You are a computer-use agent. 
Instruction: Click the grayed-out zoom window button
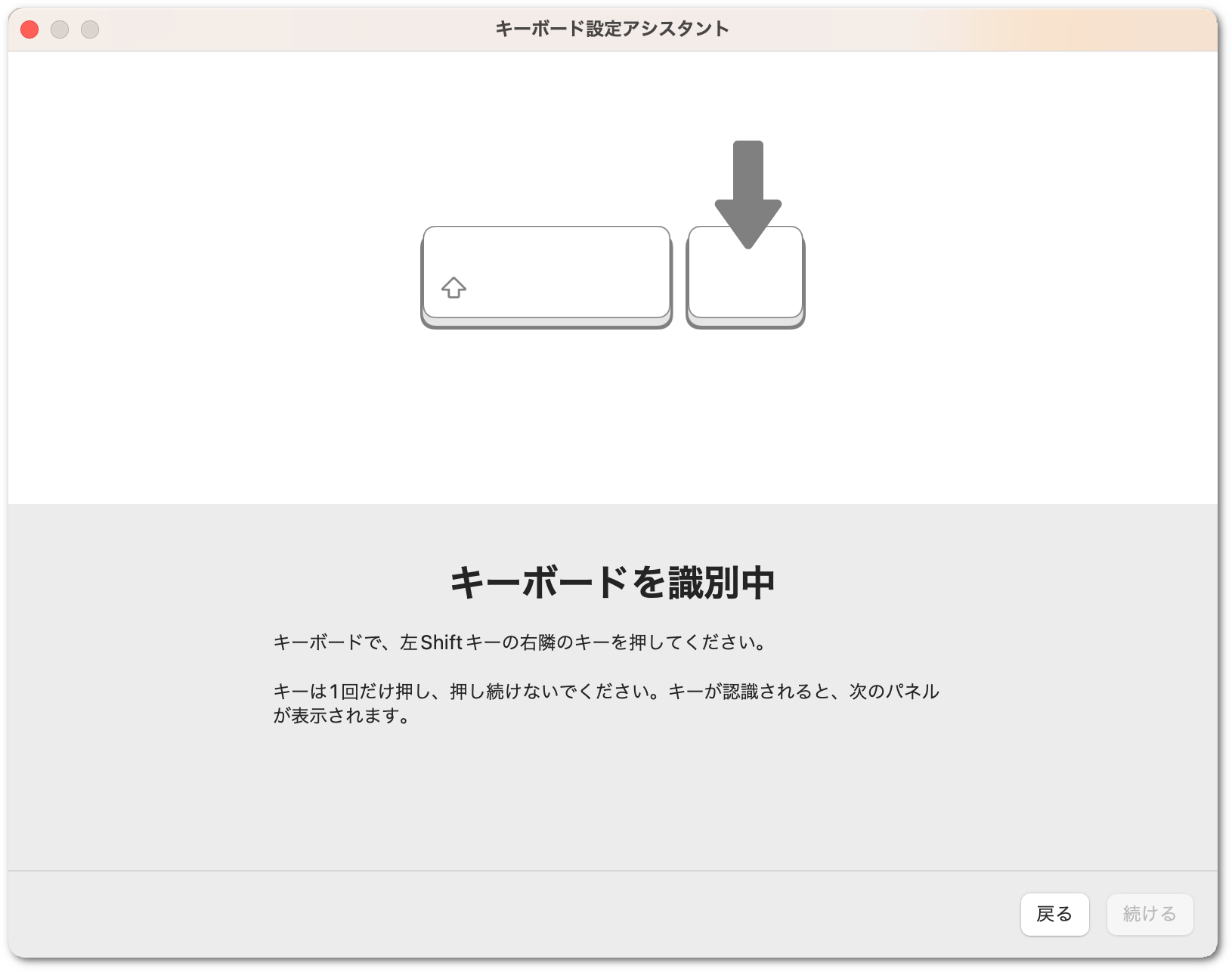(90, 29)
